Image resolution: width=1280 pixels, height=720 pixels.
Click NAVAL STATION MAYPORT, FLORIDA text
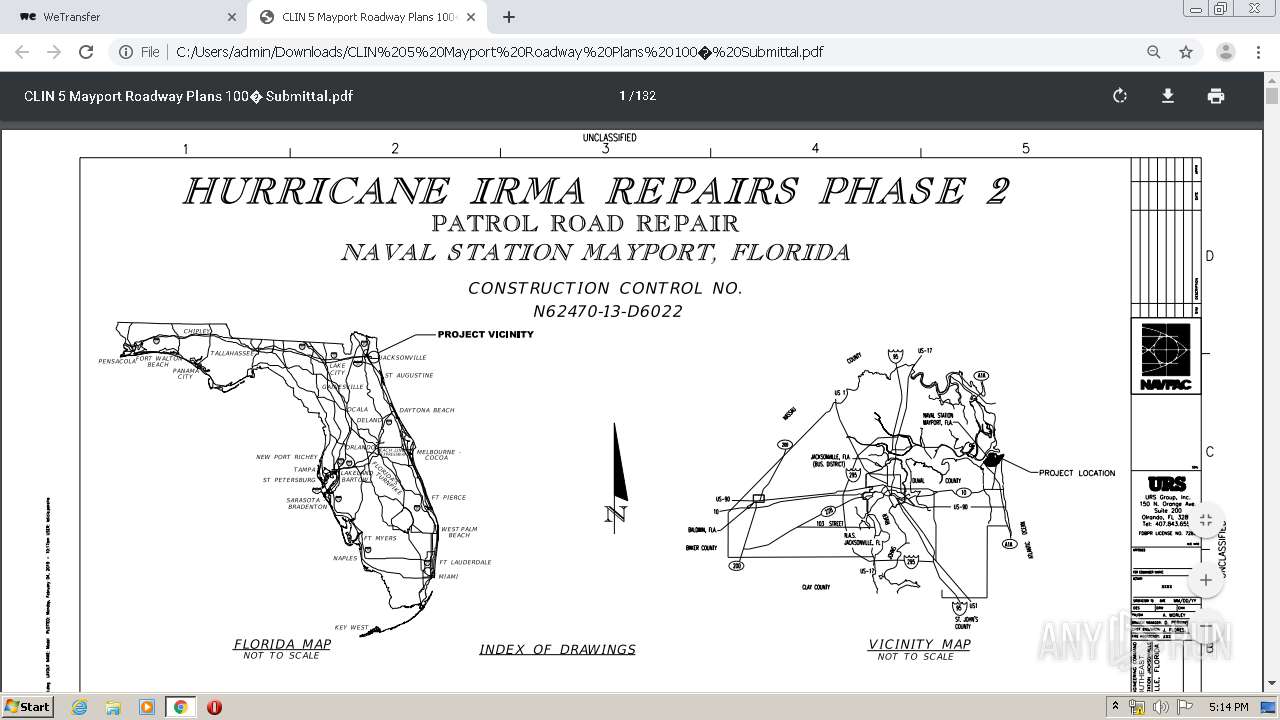pyautogui.click(x=596, y=252)
